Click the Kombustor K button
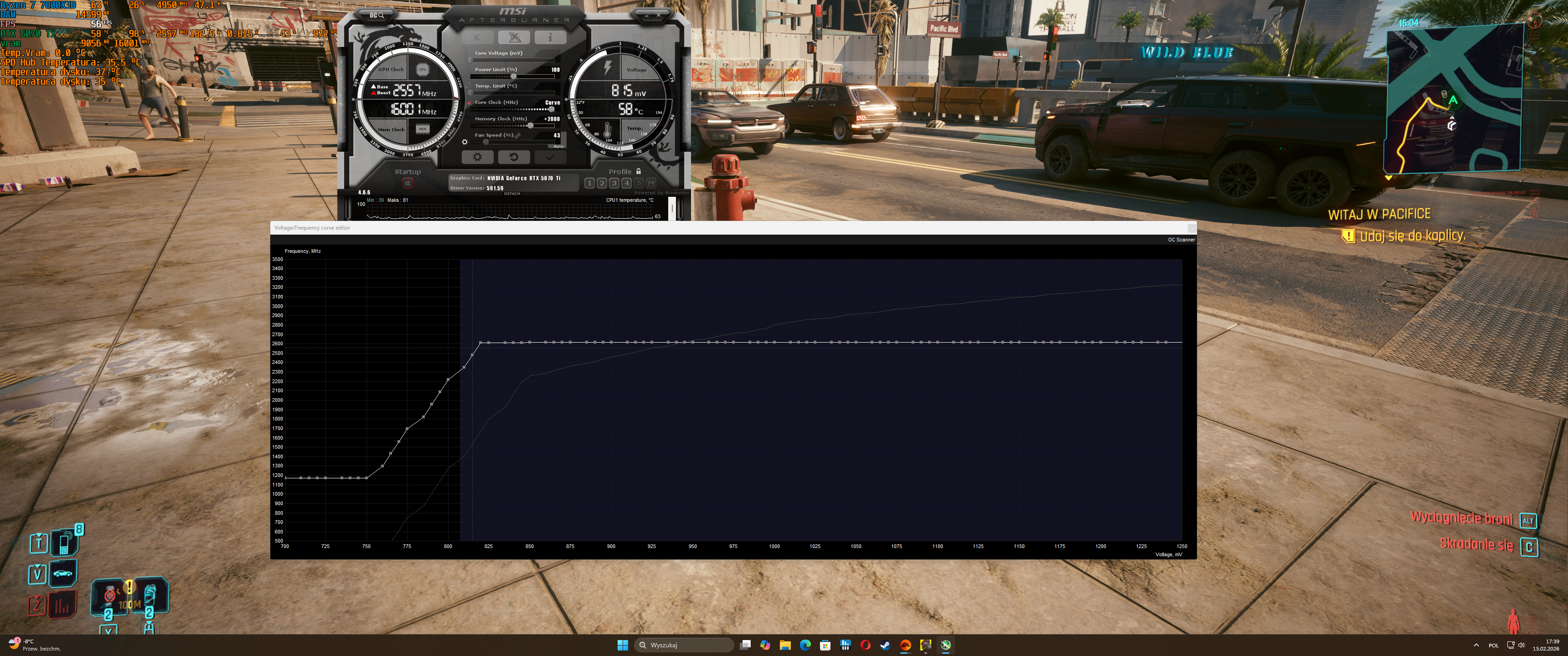The height and width of the screenshot is (656, 1568). click(477, 38)
